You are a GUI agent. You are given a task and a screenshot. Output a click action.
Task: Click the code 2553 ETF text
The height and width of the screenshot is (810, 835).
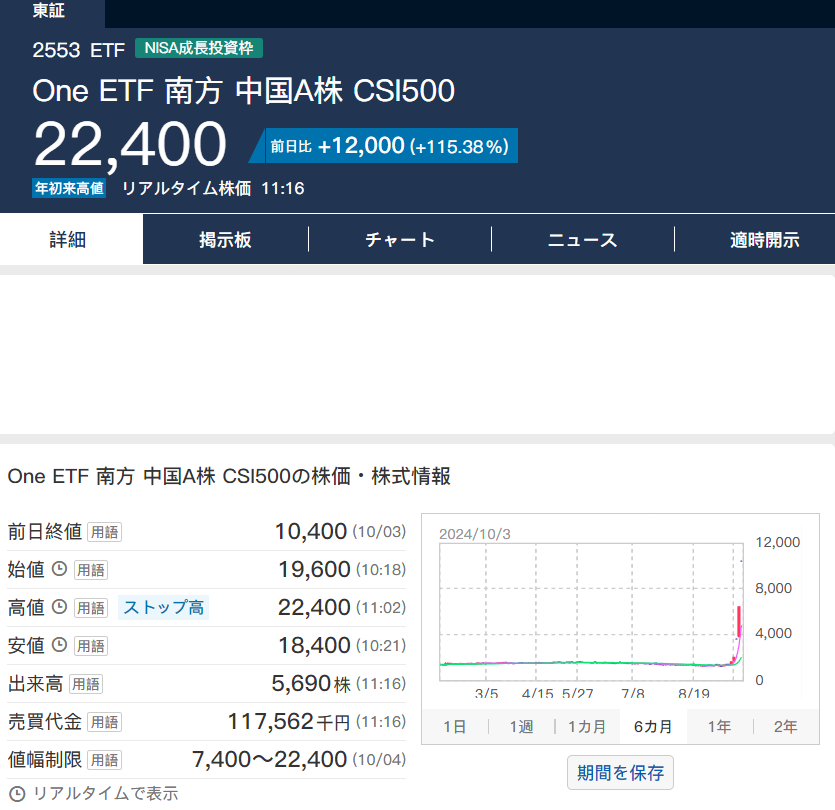coord(79,50)
